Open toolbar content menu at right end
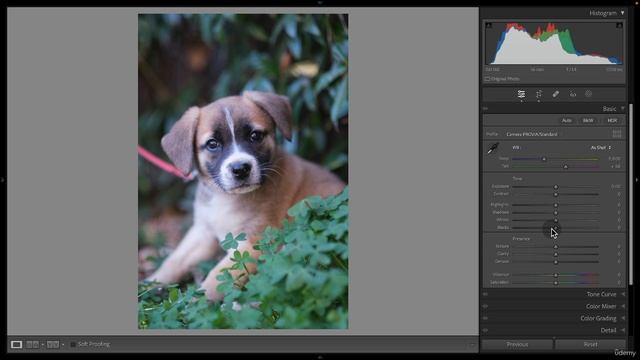Screen dimensions: 640x360 click(x=472, y=344)
